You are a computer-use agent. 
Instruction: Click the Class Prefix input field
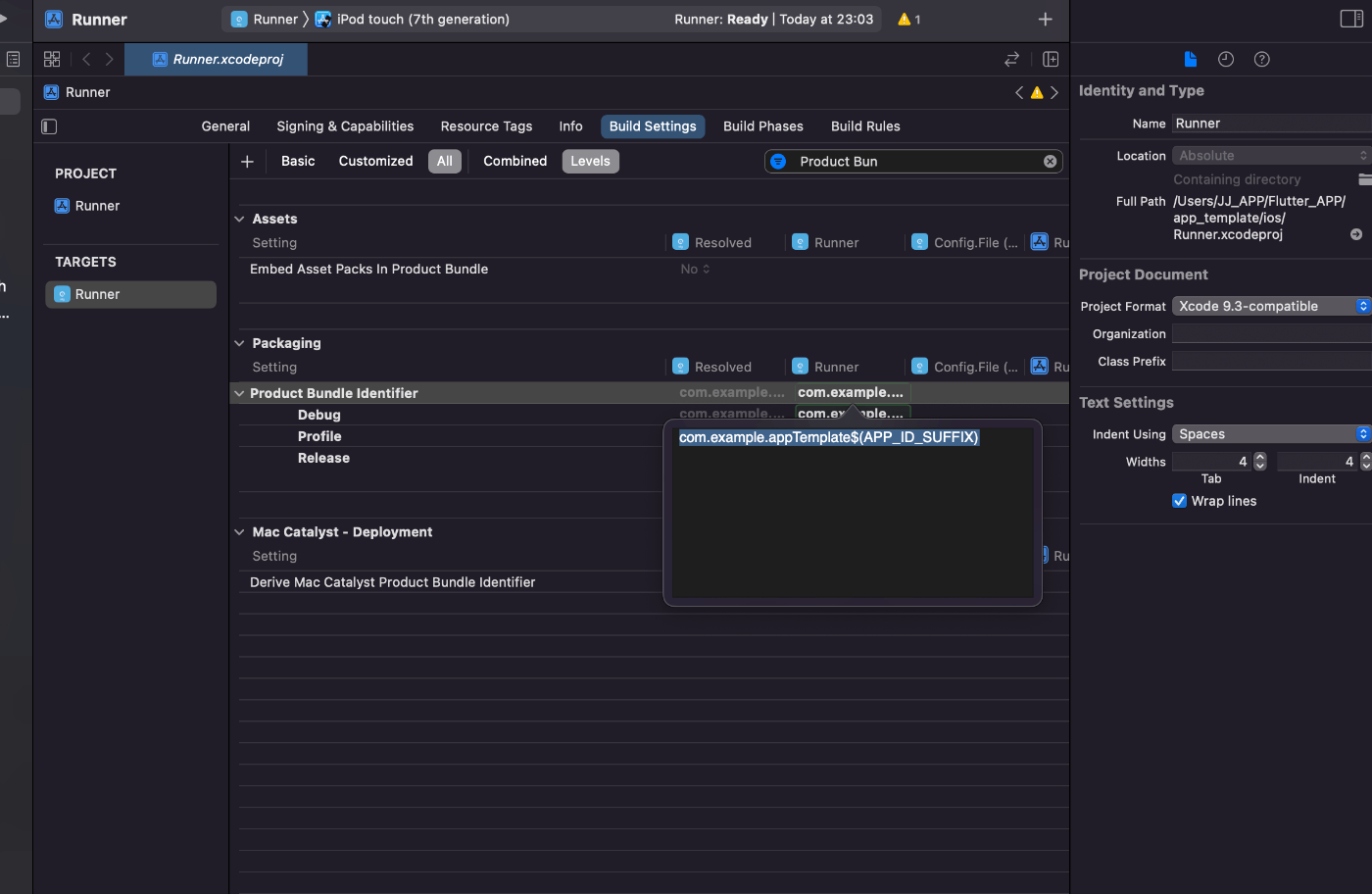(x=1272, y=362)
